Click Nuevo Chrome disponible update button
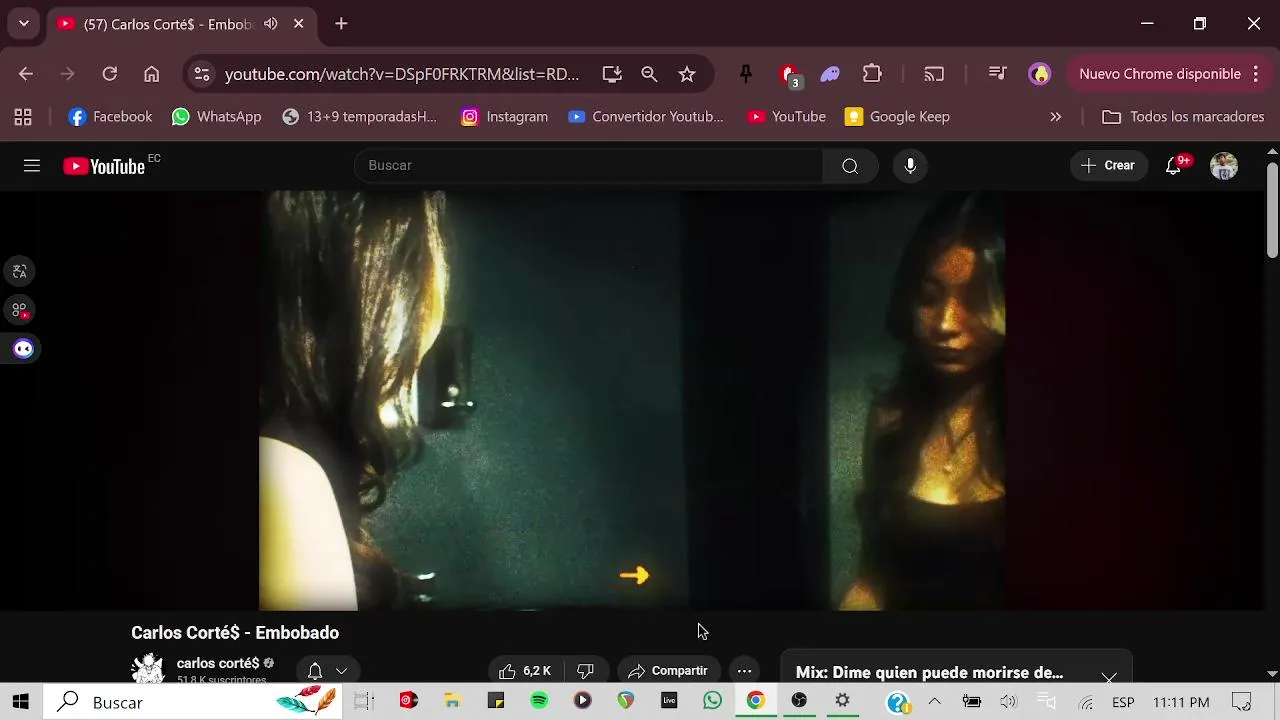1280x720 pixels. click(1168, 74)
